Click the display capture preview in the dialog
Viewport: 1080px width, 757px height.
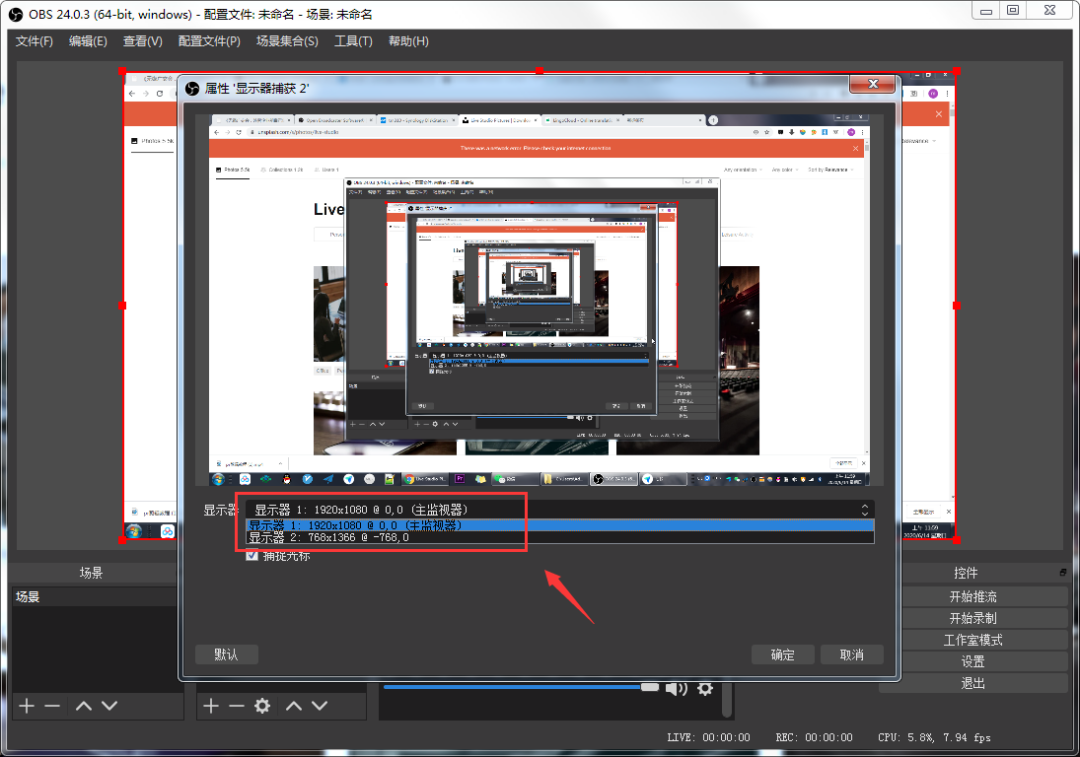click(x=539, y=300)
